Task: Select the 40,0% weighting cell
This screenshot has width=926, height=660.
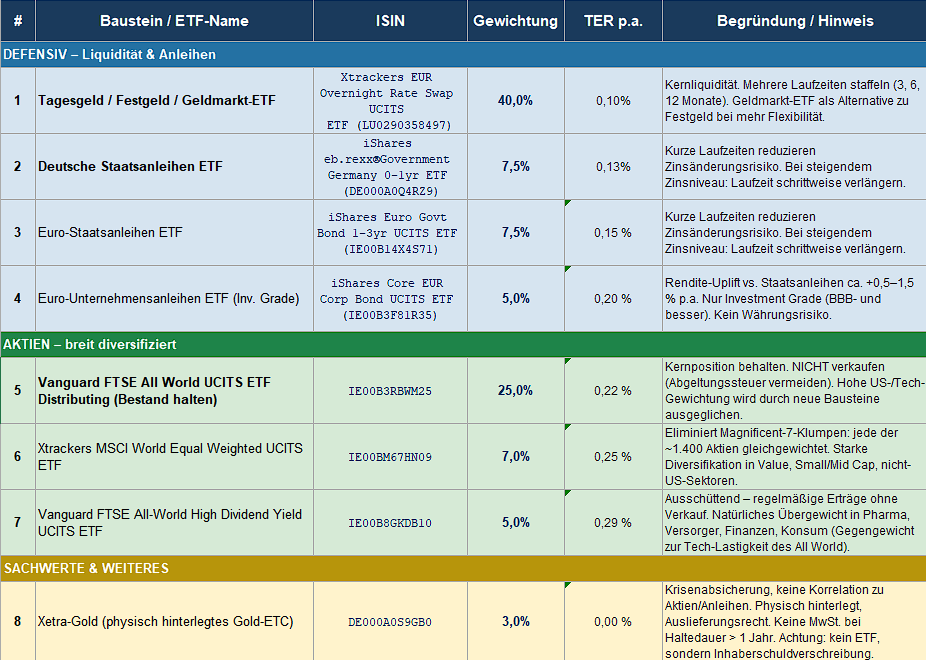Action: (516, 100)
